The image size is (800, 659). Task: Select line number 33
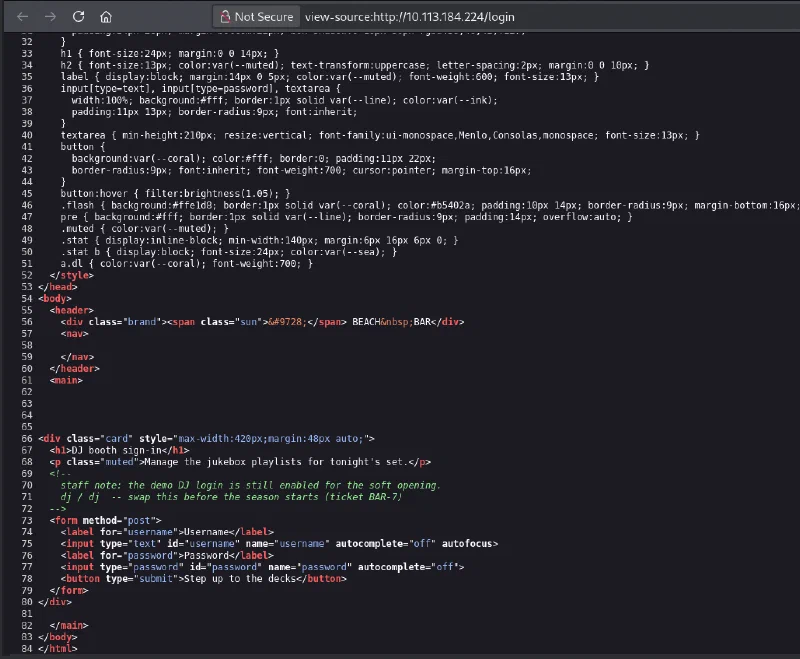[x=27, y=54]
